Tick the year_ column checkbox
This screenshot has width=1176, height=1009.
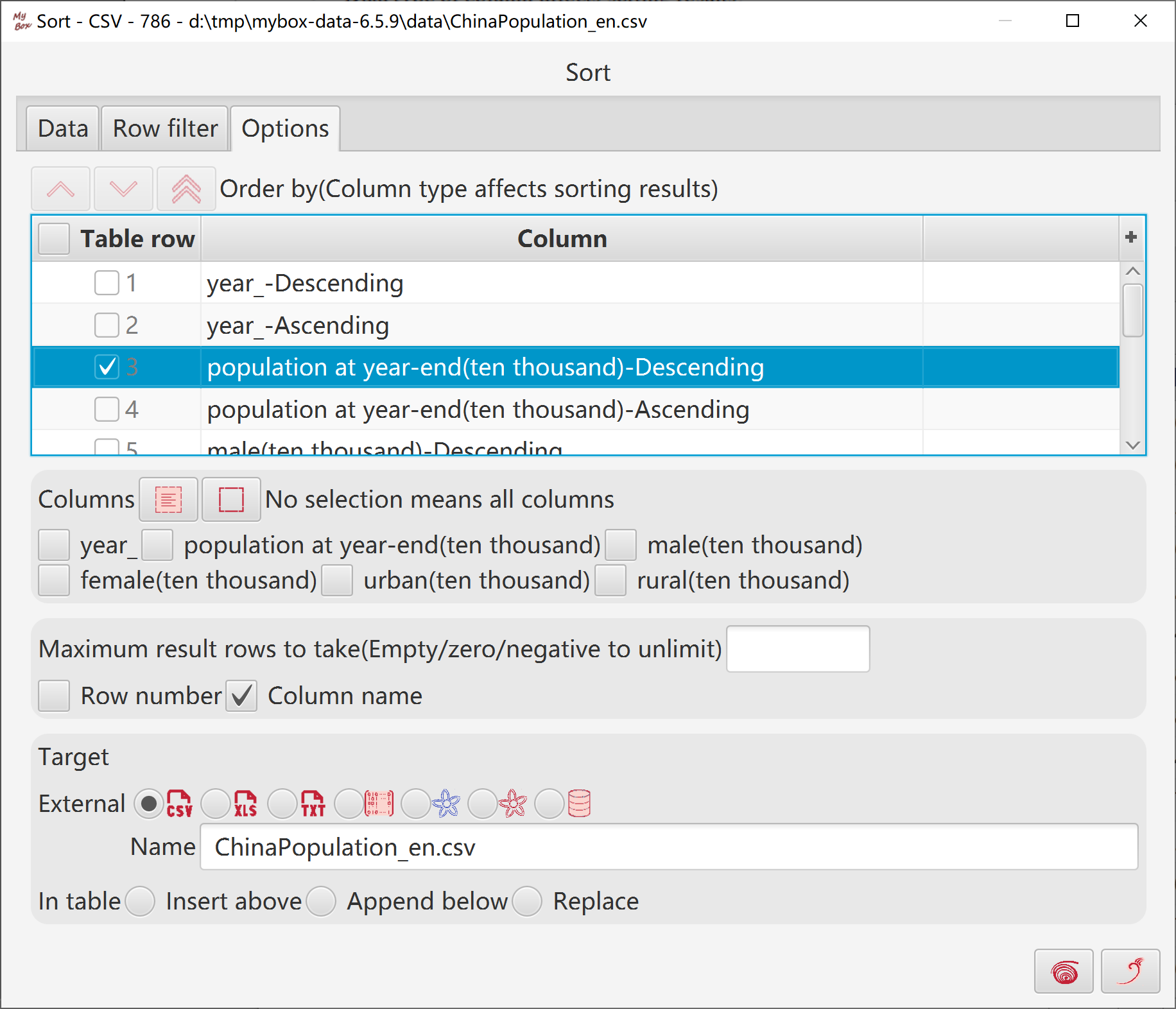[x=54, y=545]
